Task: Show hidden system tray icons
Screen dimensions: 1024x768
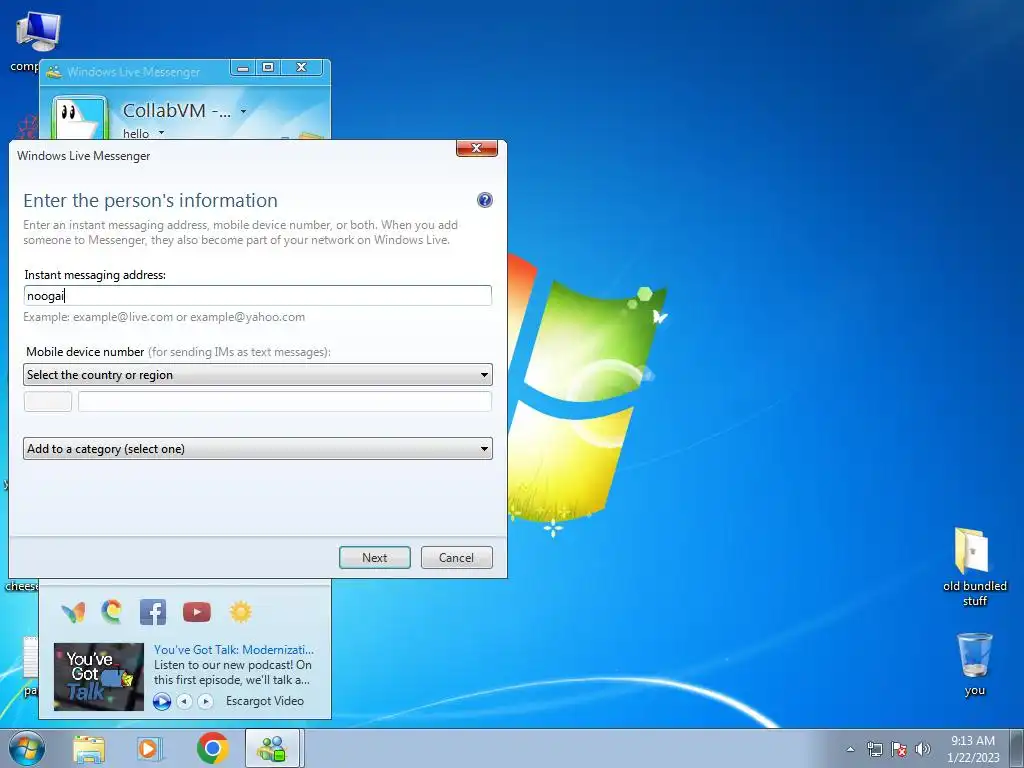Action: [850, 749]
